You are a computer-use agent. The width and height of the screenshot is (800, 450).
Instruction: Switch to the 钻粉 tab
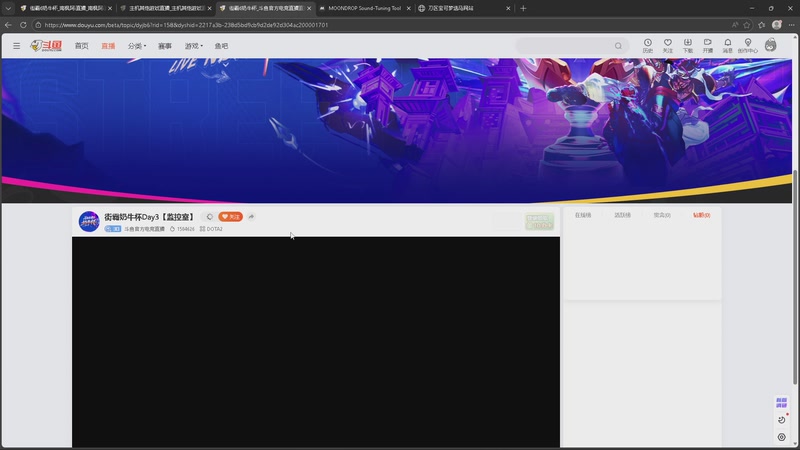[702, 215]
